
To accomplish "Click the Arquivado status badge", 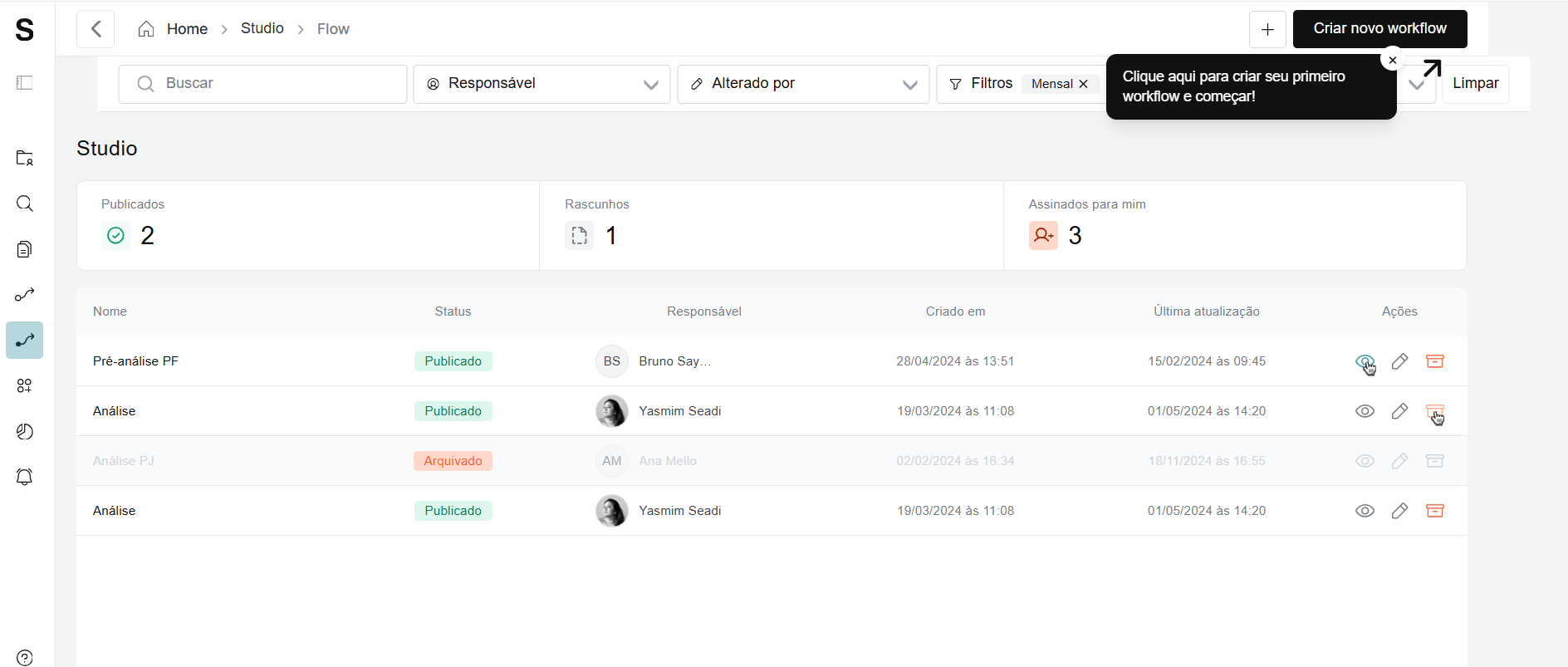I will tap(453, 461).
